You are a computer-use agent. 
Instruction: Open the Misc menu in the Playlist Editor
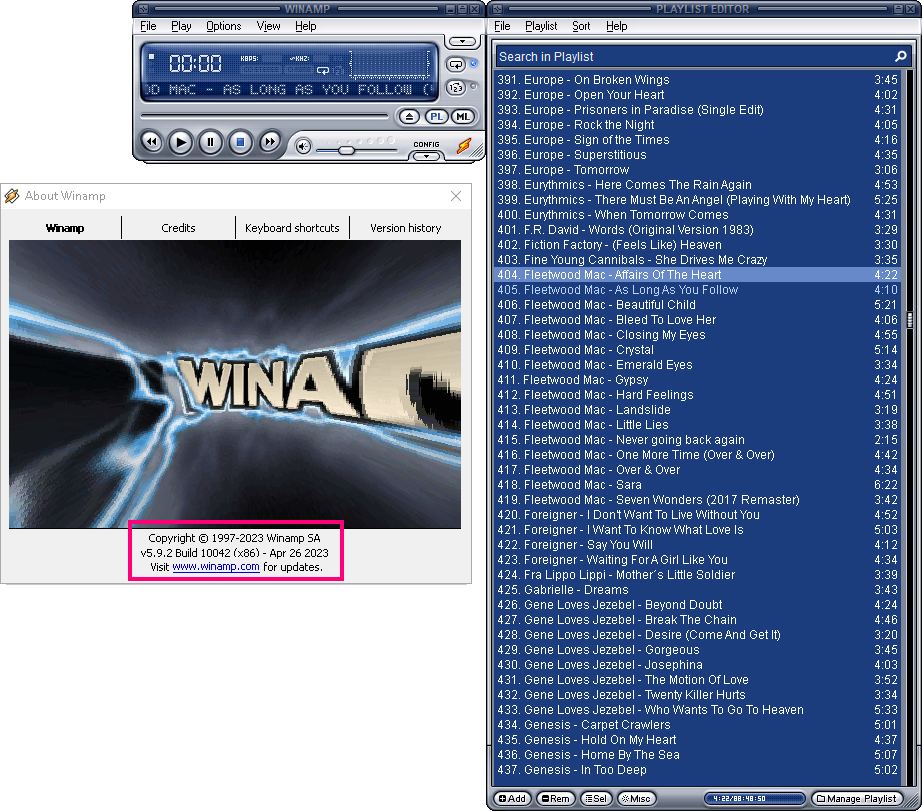pos(636,799)
